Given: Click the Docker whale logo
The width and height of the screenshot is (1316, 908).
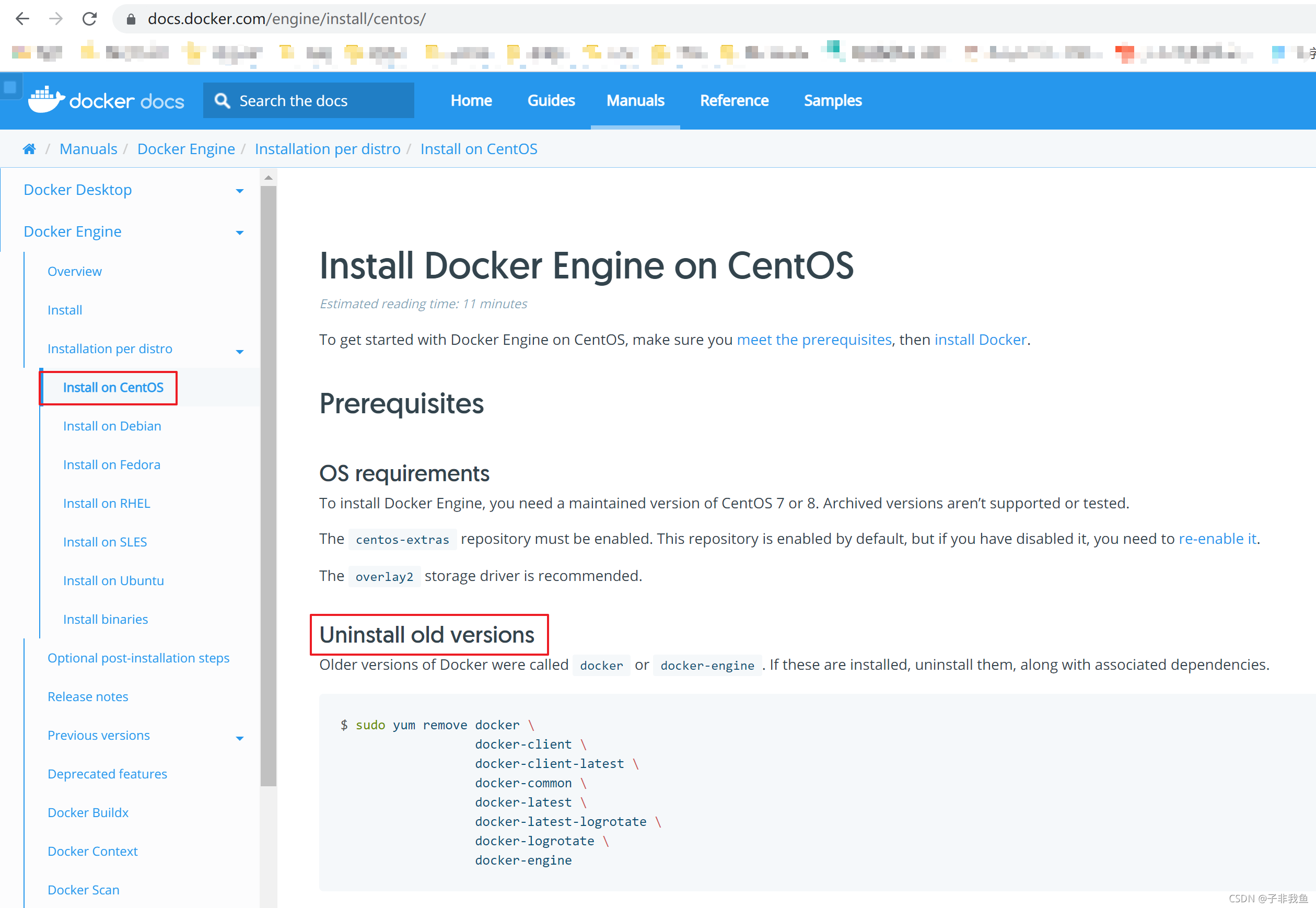Looking at the screenshot, I should [x=46, y=100].
